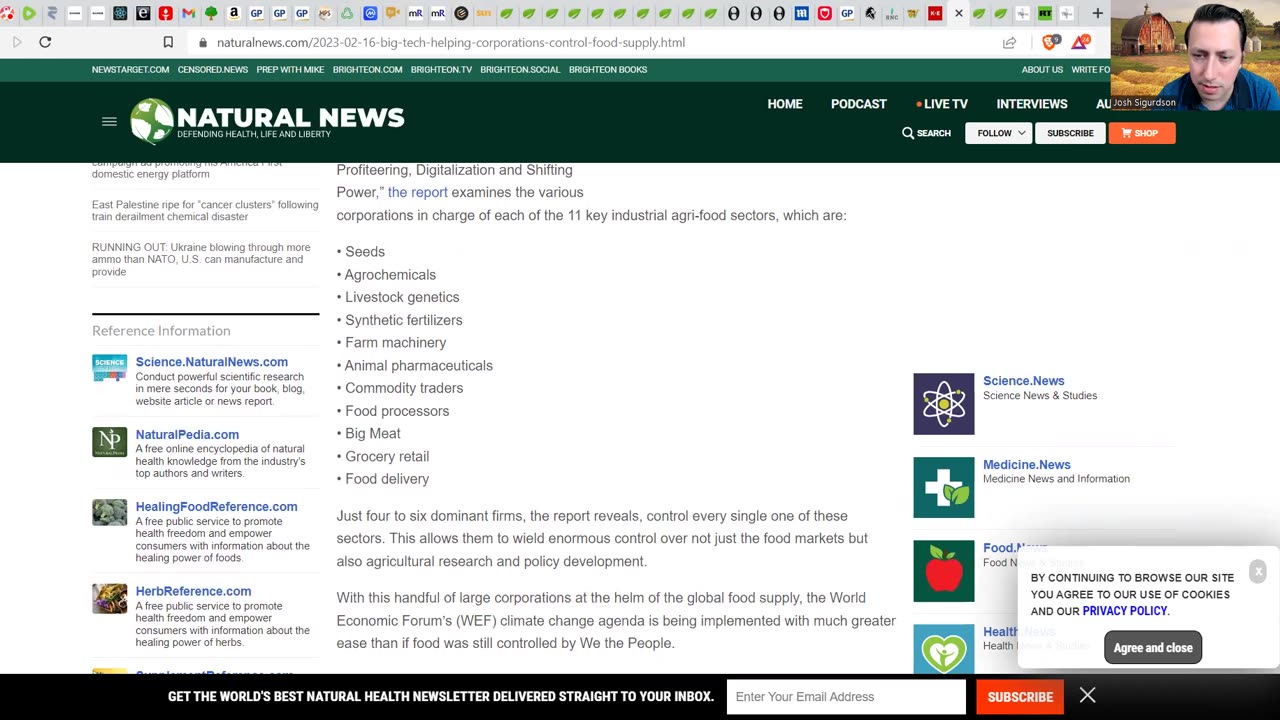This screenshot has height=720, width=1280.
Task: Click Agree and close button
Action: point(1153,648)
